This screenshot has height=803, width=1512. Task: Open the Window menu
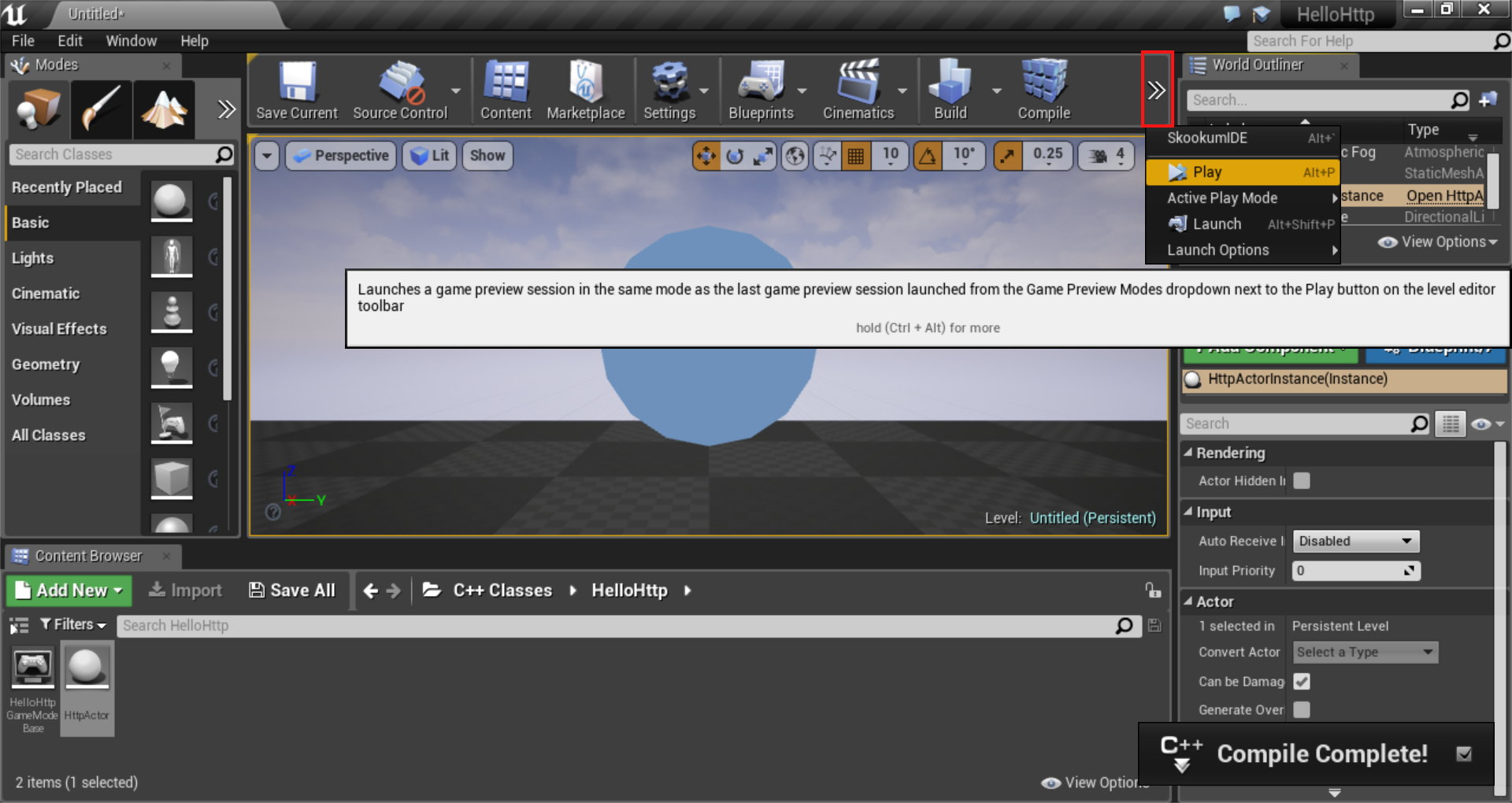point(131,41)
